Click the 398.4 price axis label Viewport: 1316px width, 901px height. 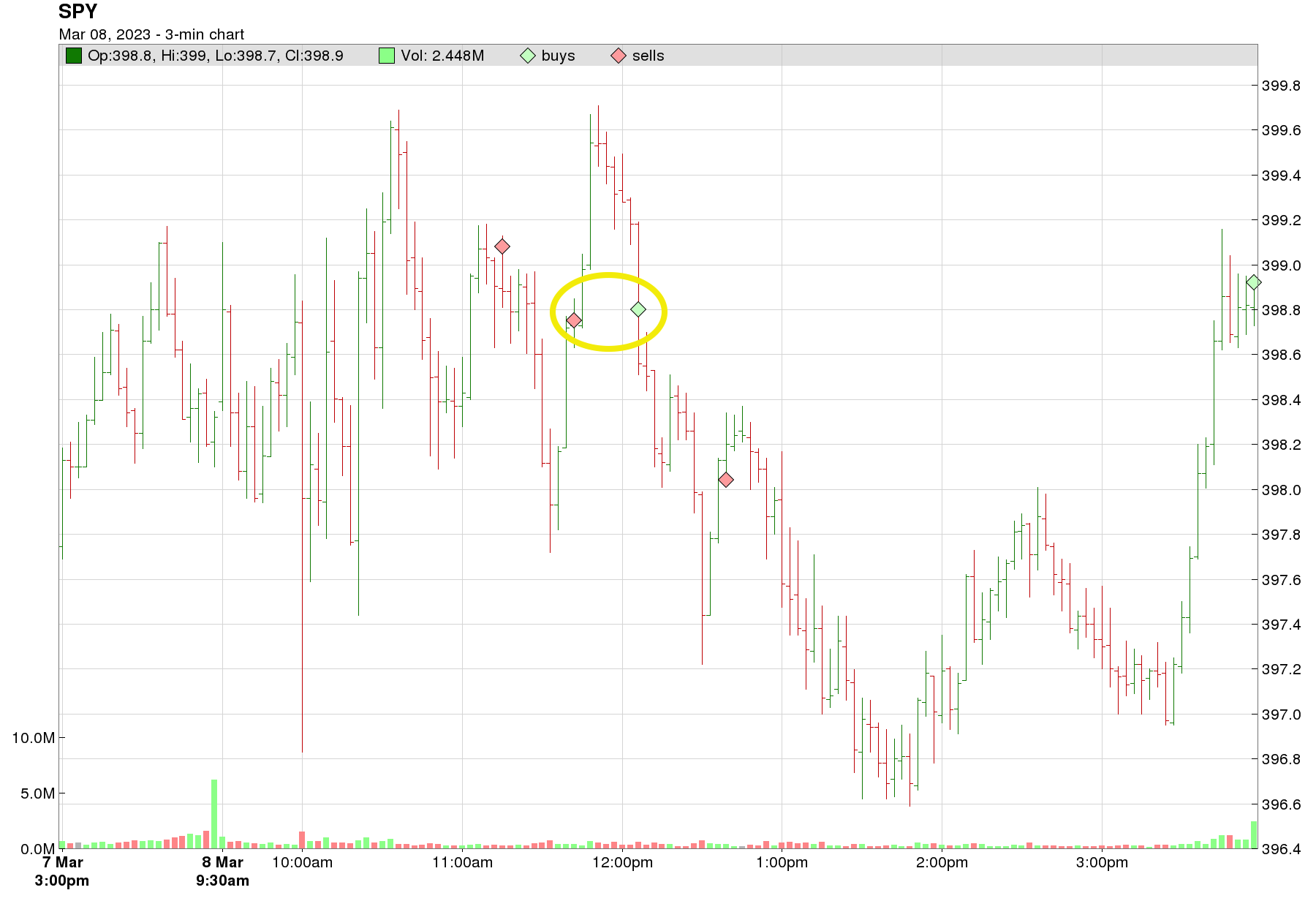[1282, 400]
